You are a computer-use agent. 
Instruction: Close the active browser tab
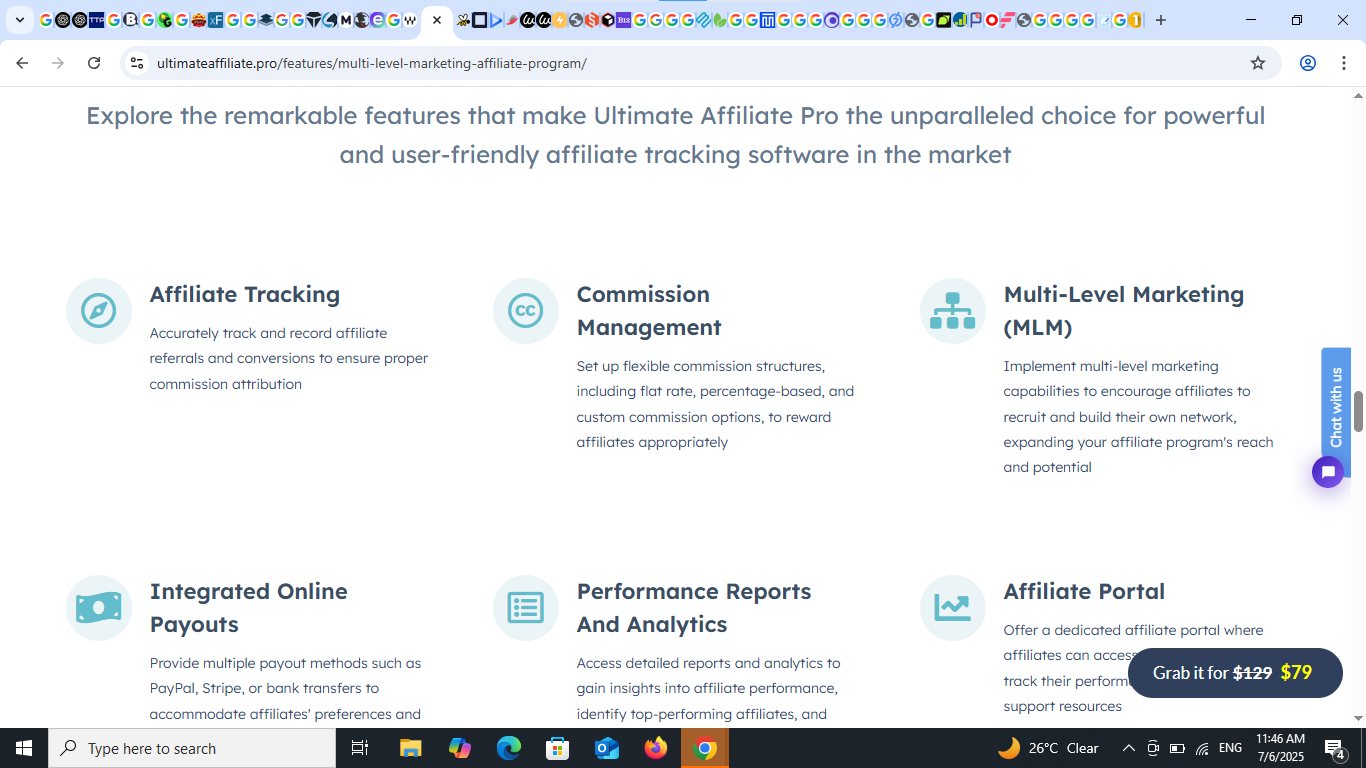tap(437, 20)
